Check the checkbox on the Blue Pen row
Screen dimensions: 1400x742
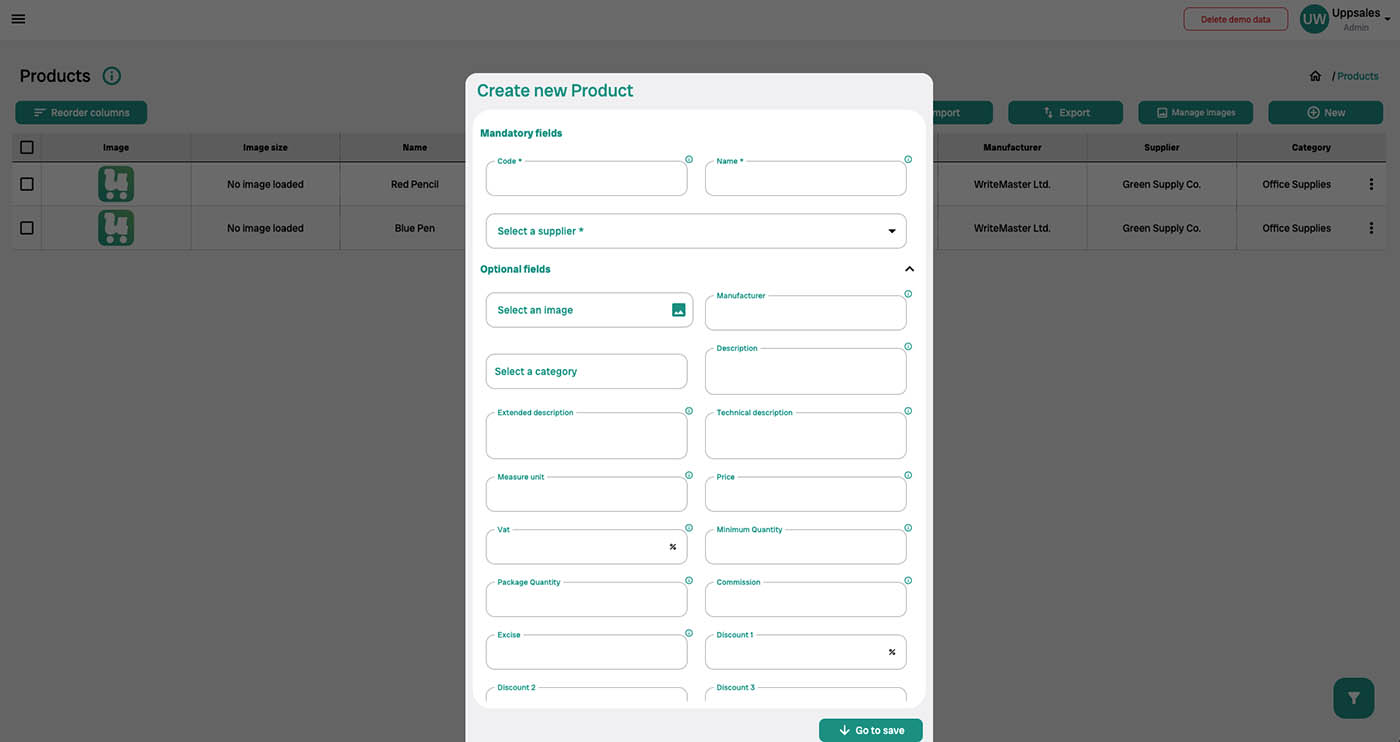click(x=26, y=227)
